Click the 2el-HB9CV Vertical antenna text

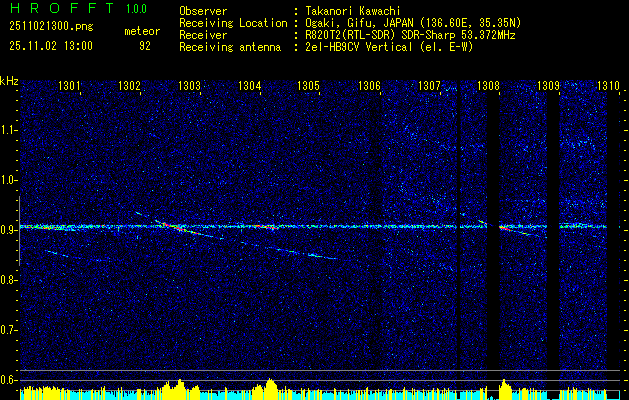click(x=389, y=47)
